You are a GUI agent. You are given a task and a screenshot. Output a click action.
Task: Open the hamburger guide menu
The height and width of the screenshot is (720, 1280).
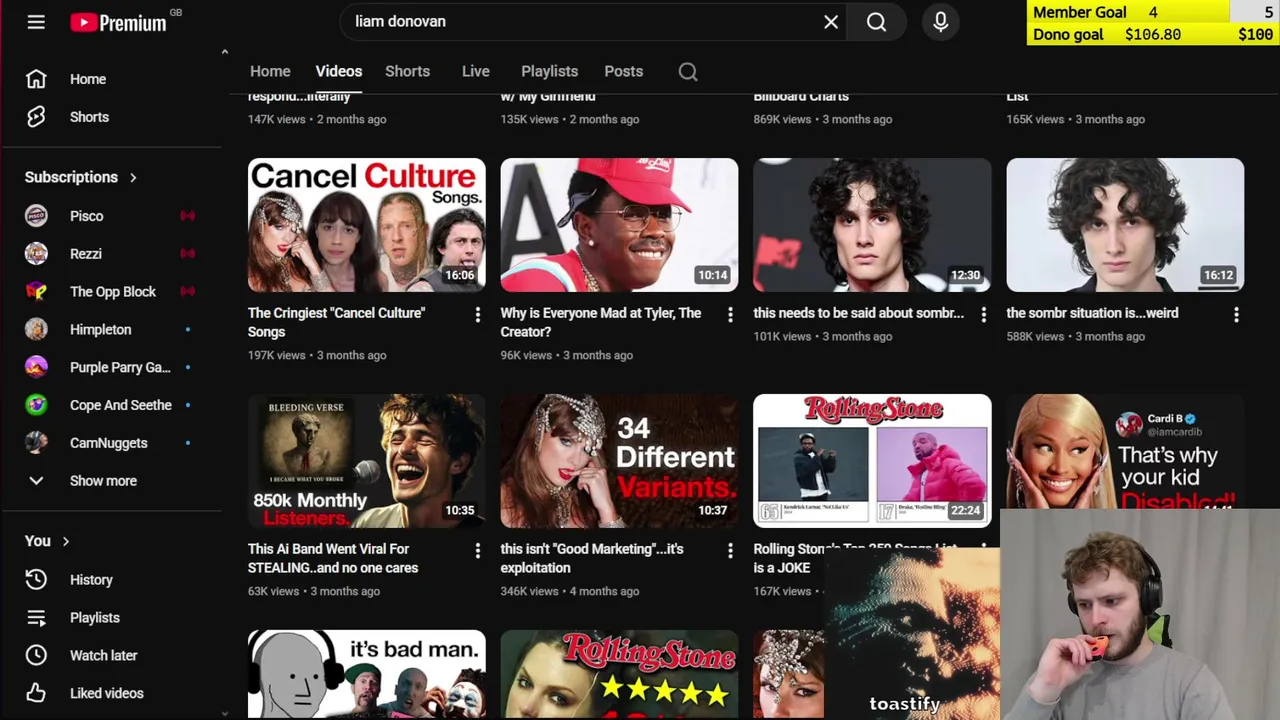pos(36,21)
